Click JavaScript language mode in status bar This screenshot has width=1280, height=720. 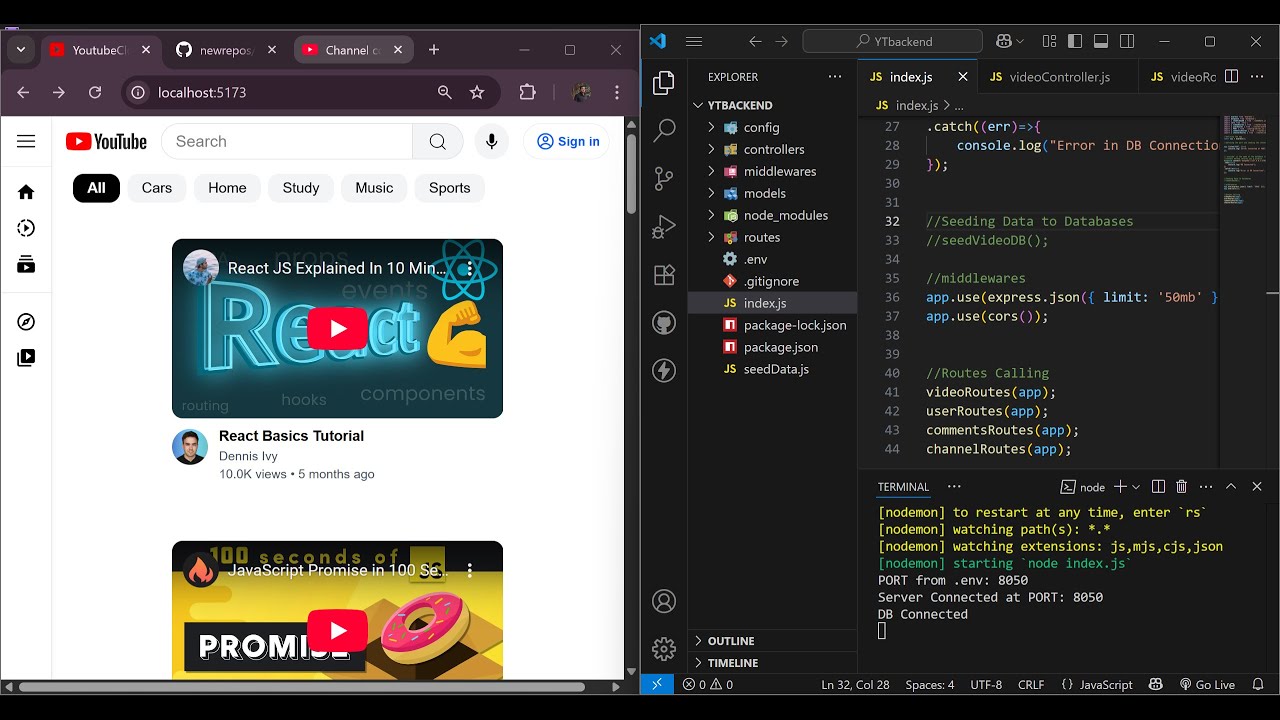pos(1104,685)
